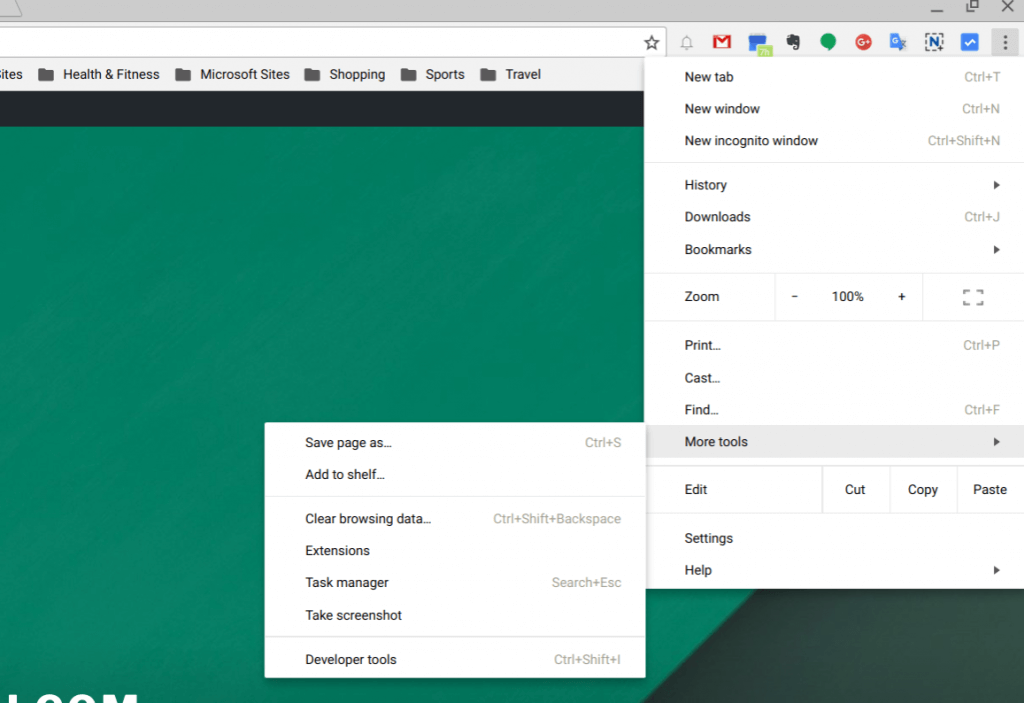
Task: Bookmark this page with the star icon
Action: click(x=651, y=43)
